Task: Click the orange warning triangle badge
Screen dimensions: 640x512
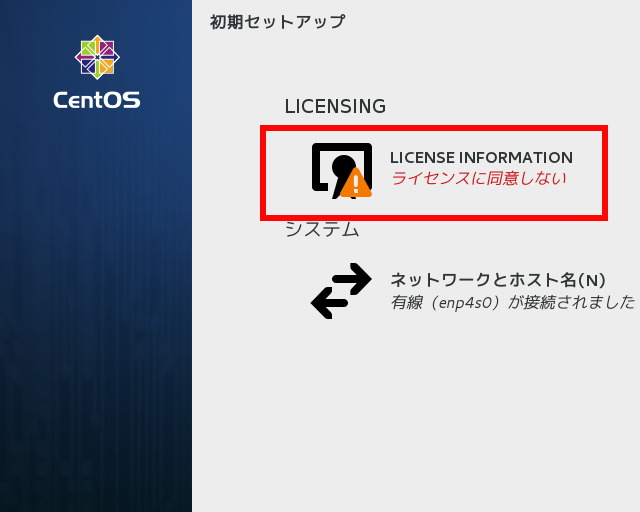Action: [x=355, y=184]
